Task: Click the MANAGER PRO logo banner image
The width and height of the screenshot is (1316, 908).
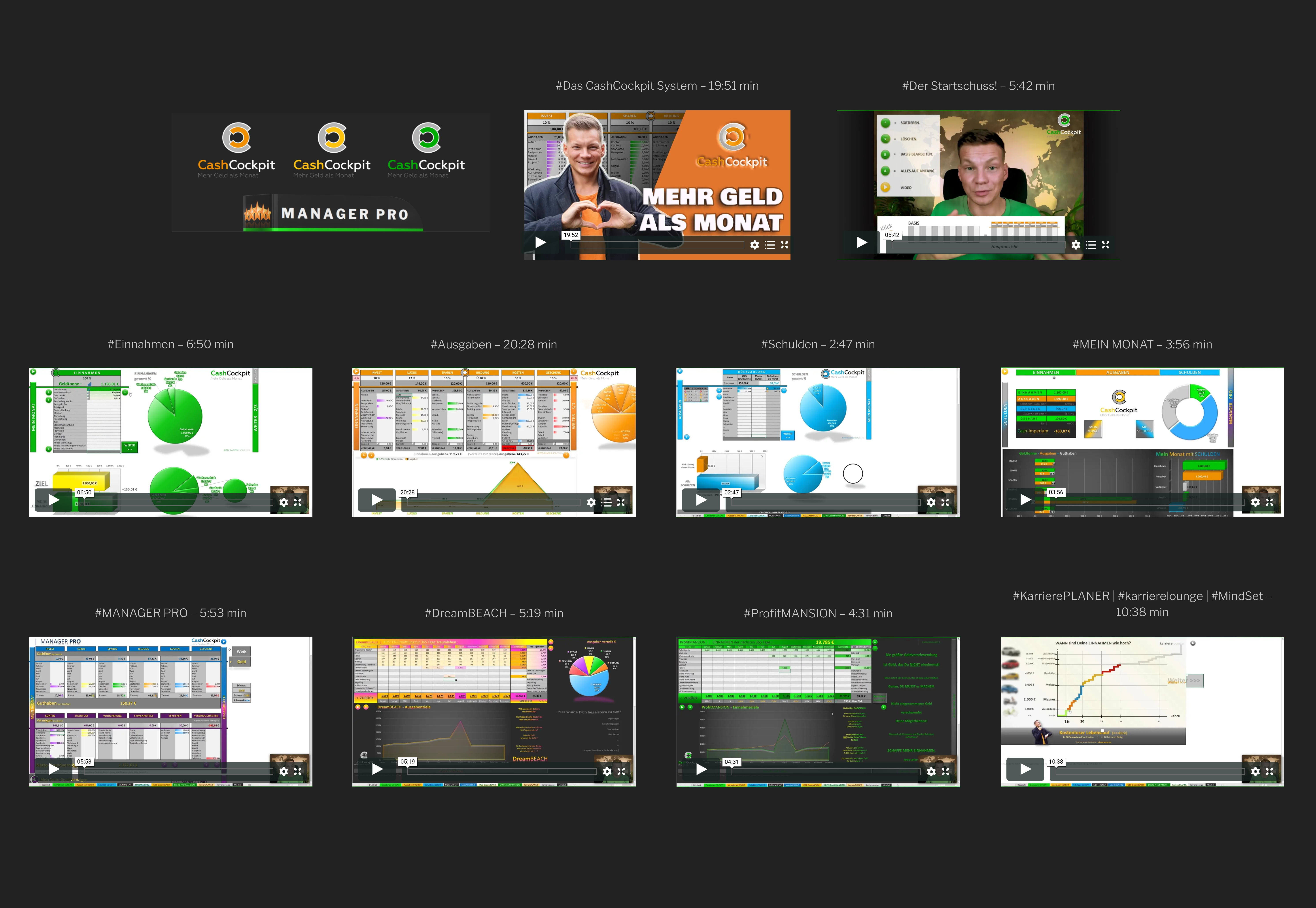Action: [331, 172]
